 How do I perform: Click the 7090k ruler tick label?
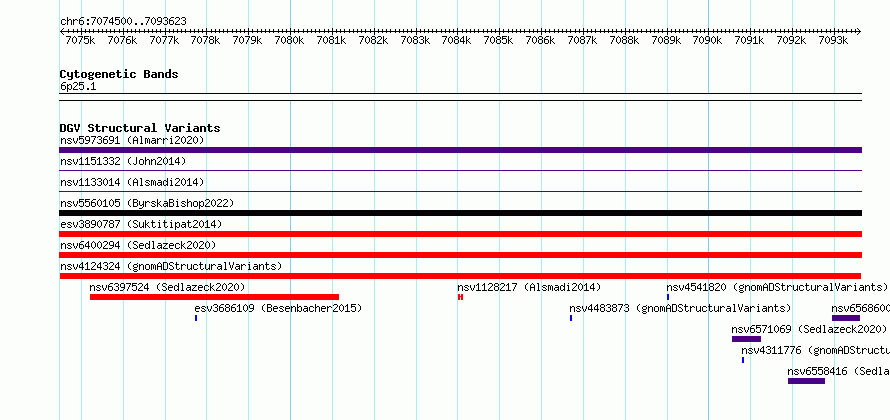[x=708, y=40]
